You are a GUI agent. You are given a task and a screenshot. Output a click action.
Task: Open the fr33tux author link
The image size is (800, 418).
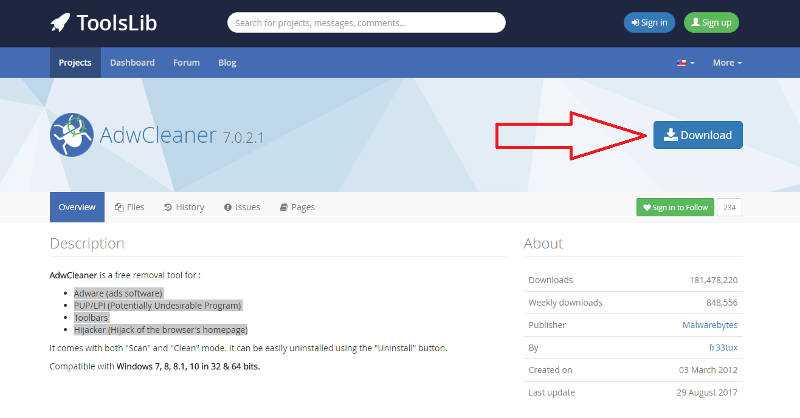tap(723, 348)
